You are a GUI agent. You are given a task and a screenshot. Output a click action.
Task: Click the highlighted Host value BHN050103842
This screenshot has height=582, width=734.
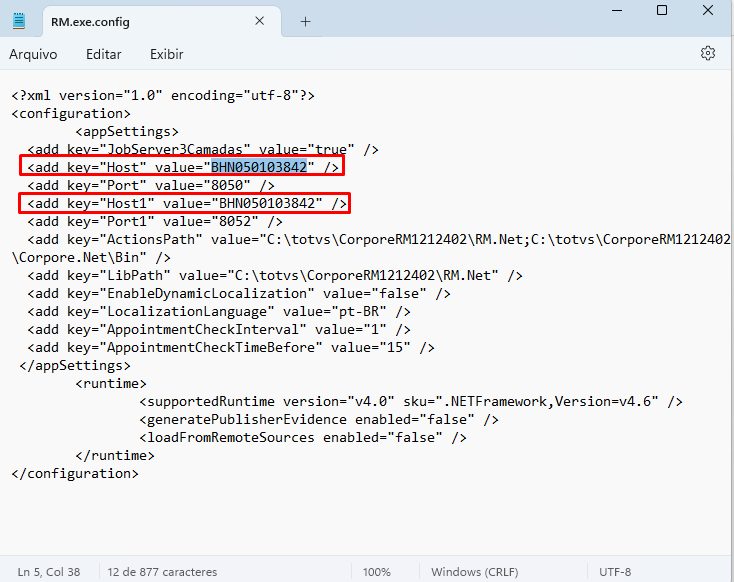(x=259, y=167)
